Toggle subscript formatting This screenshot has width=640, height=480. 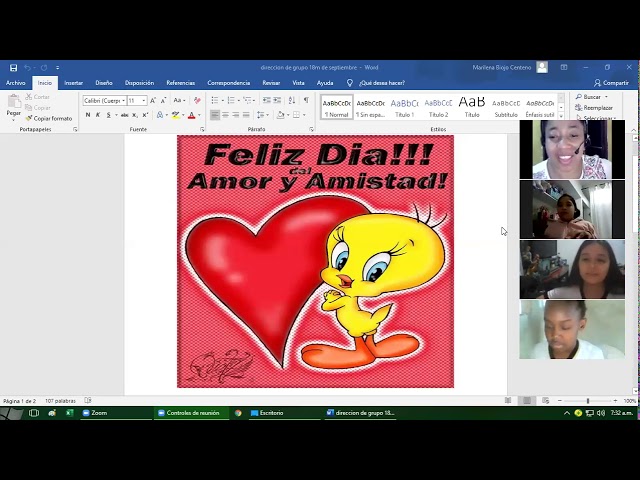tap(135, 115)
